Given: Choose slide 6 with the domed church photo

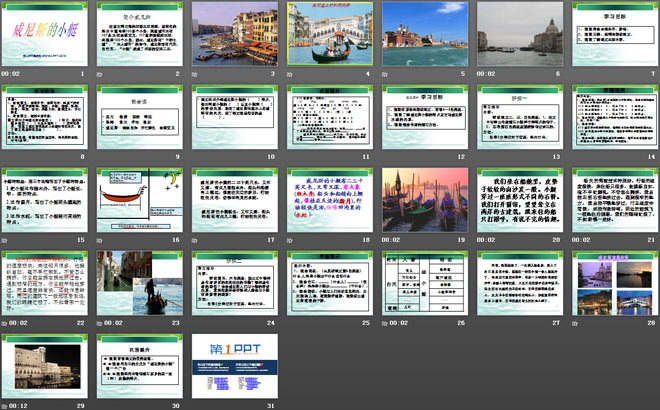Looking at the screenshot, I should tap(516, 34).
